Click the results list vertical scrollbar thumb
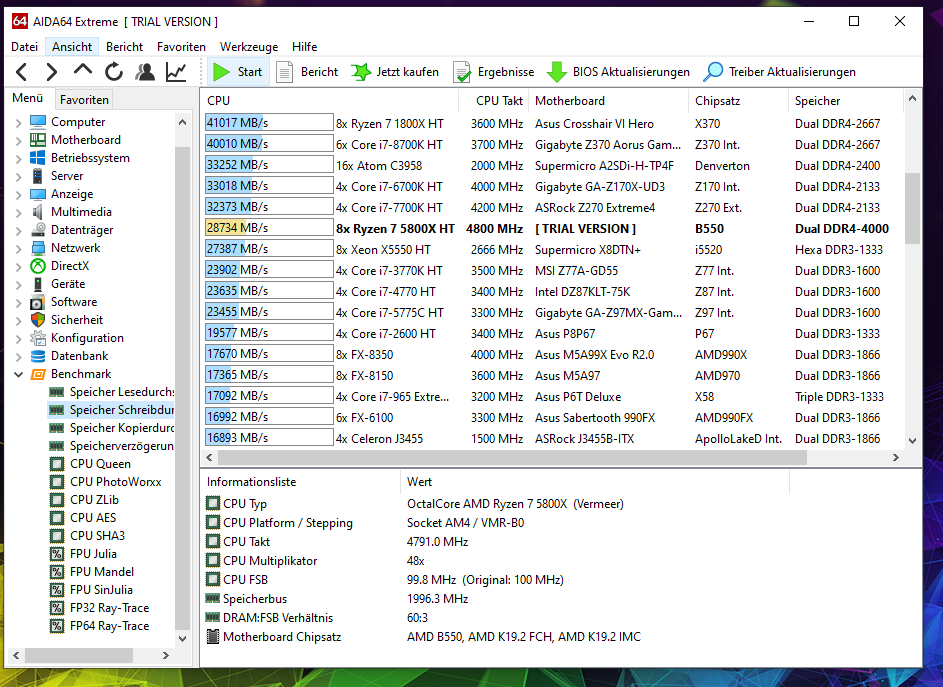 tap(912, 208)
